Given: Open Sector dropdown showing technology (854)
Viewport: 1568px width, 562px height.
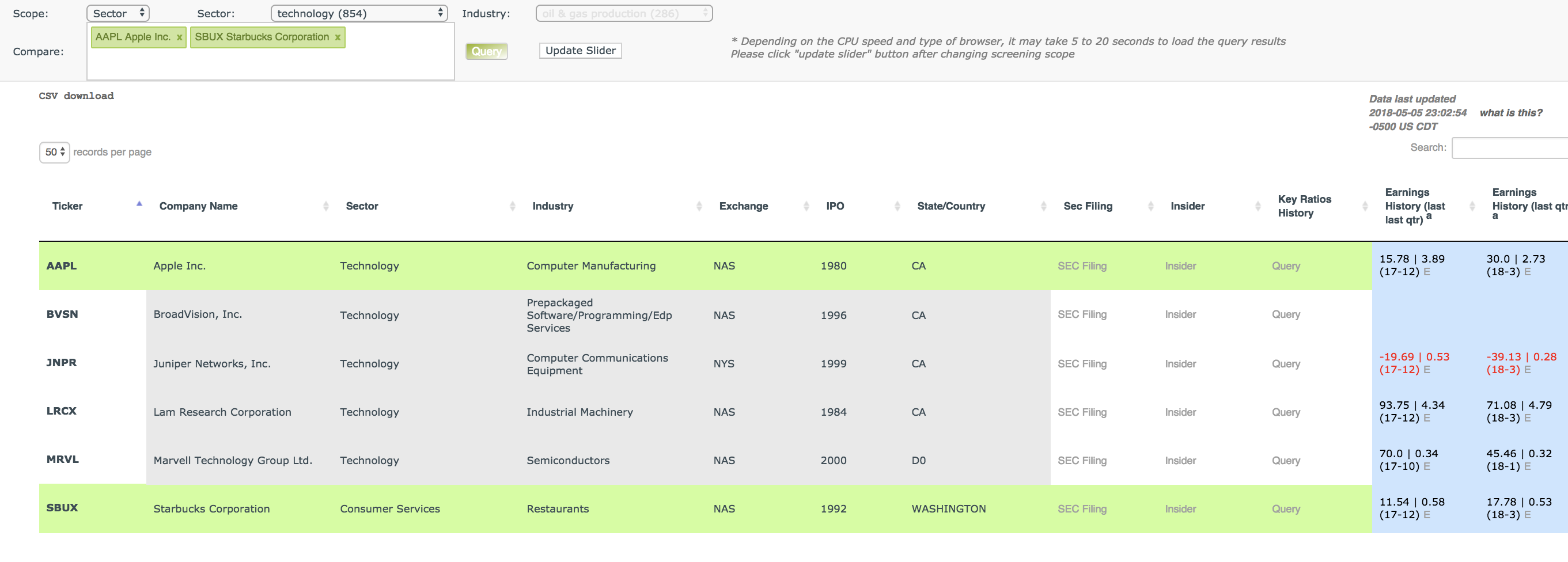Looking at the screenshot, I should tap(359, 13).
